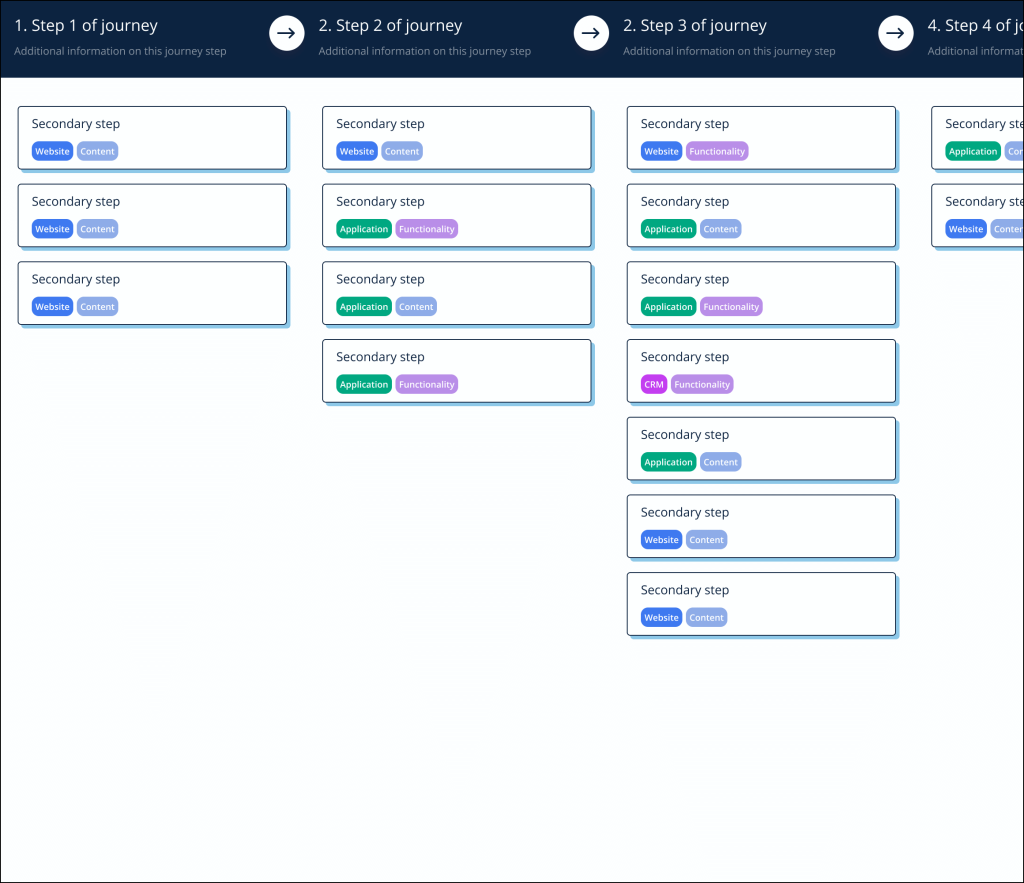Click the arrow between Step 3 and Step 4
Screen dimensions: 1024x883
point(895,34)
